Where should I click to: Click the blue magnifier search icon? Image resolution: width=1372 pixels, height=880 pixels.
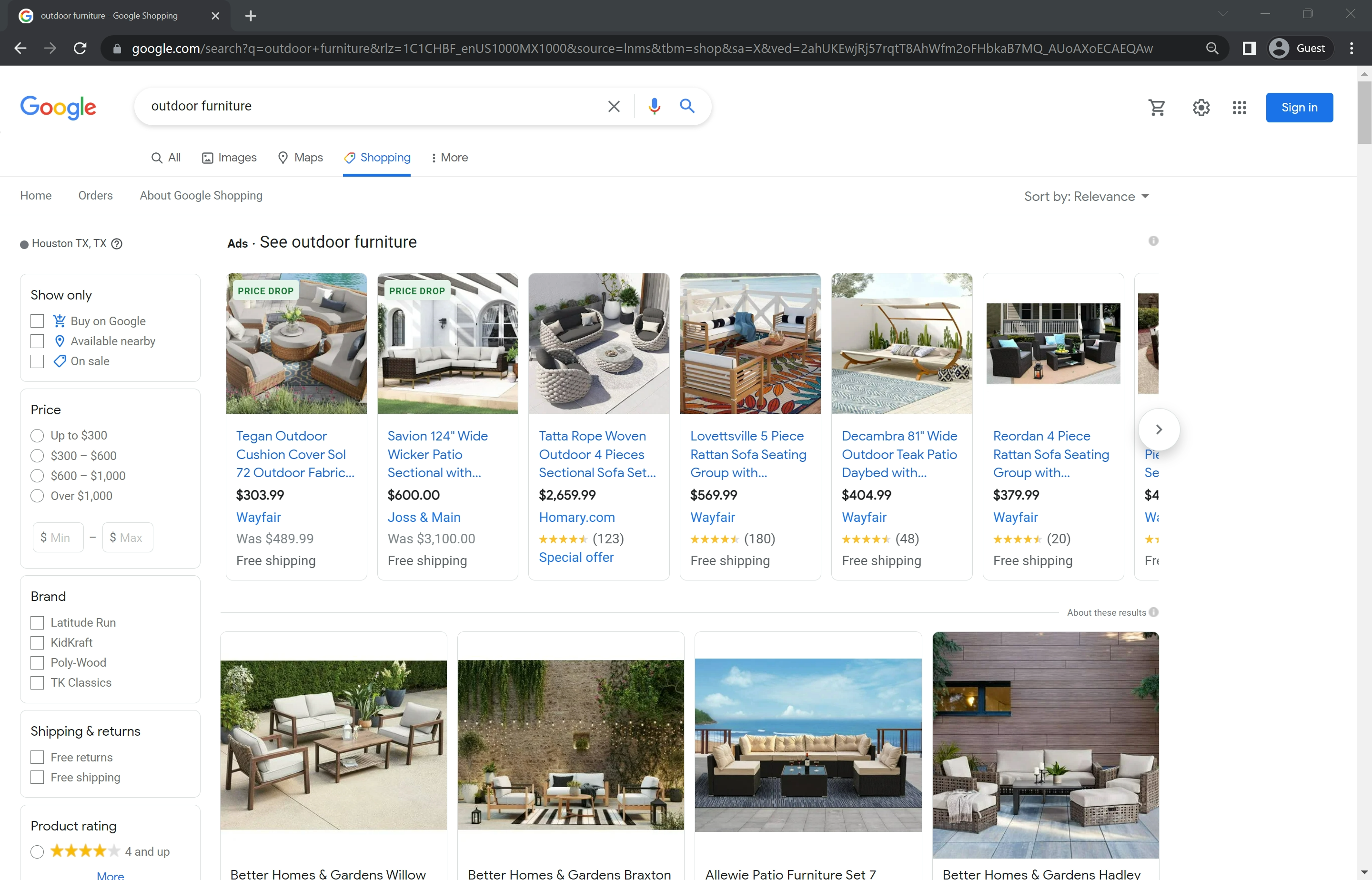686,106
